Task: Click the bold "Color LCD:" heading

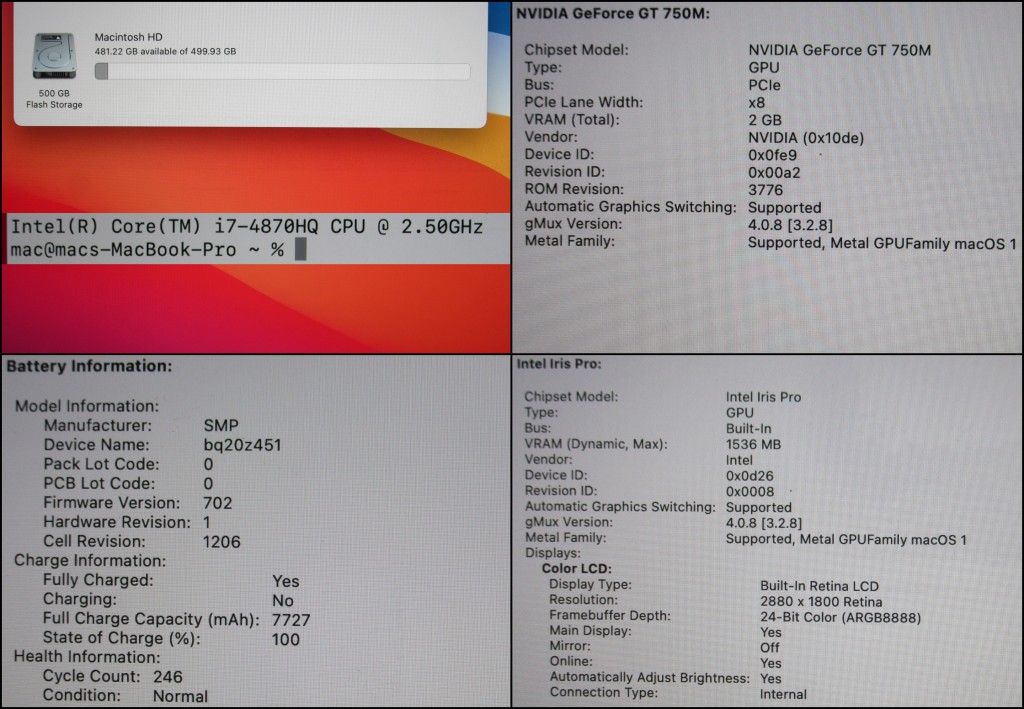Action: click(x=577, y=569)
